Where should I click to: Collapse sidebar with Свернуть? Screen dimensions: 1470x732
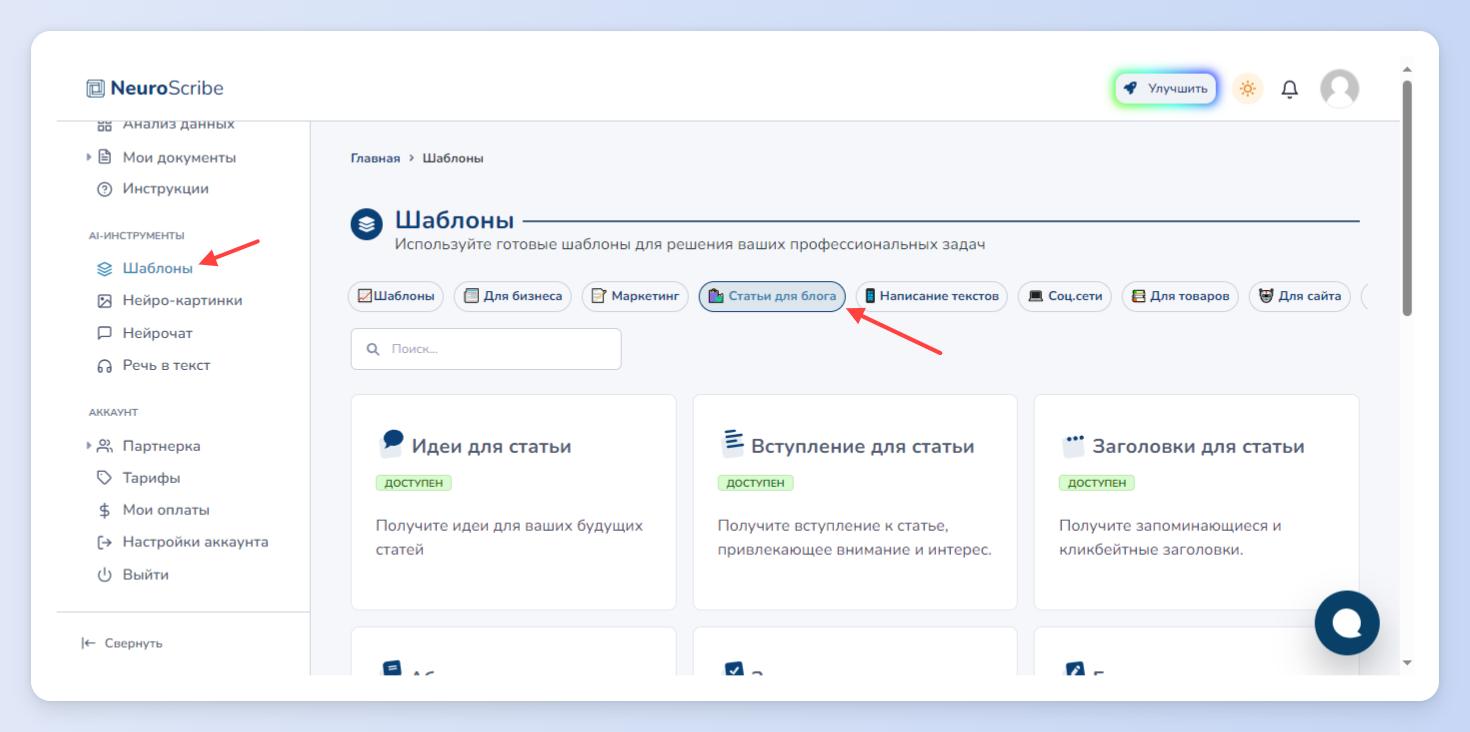pyautogui.click(x=122, y=643)
